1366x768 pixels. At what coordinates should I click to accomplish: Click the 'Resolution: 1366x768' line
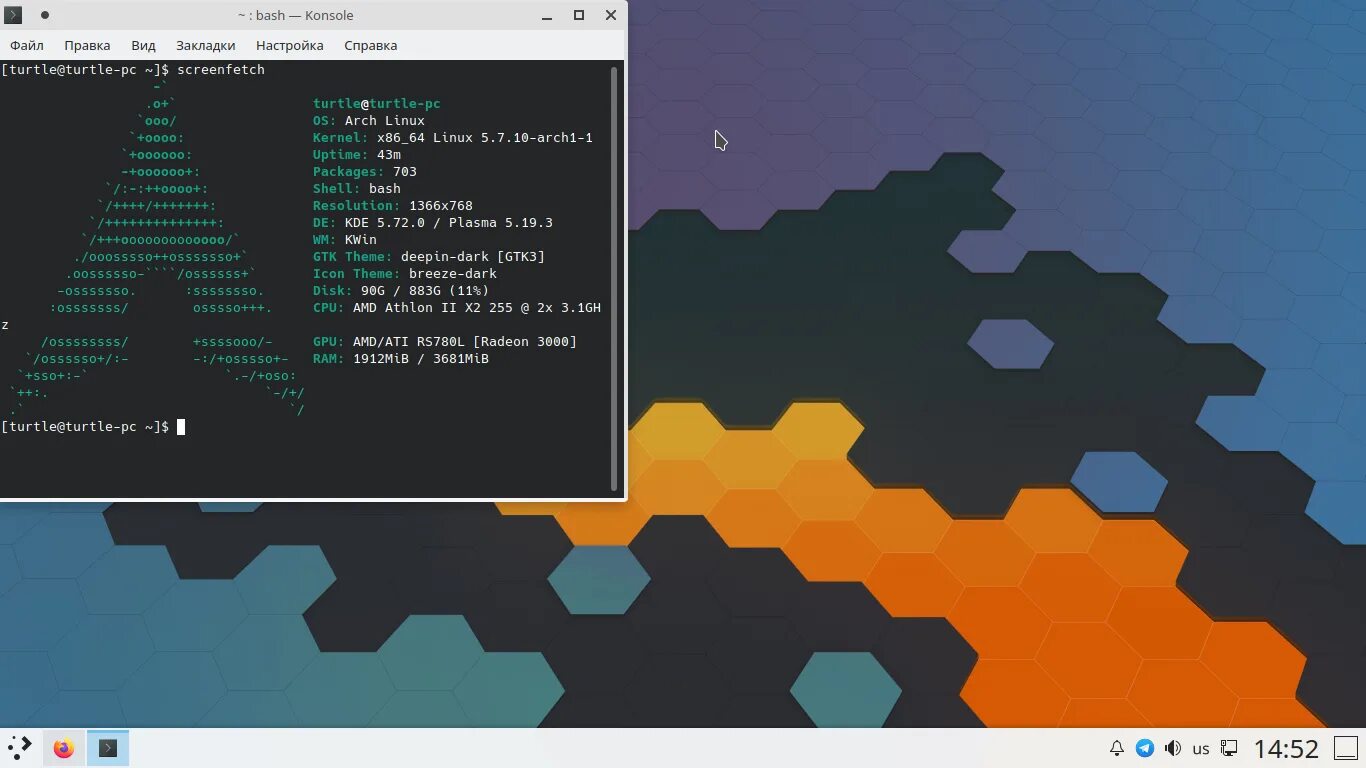tap(393, 206)
